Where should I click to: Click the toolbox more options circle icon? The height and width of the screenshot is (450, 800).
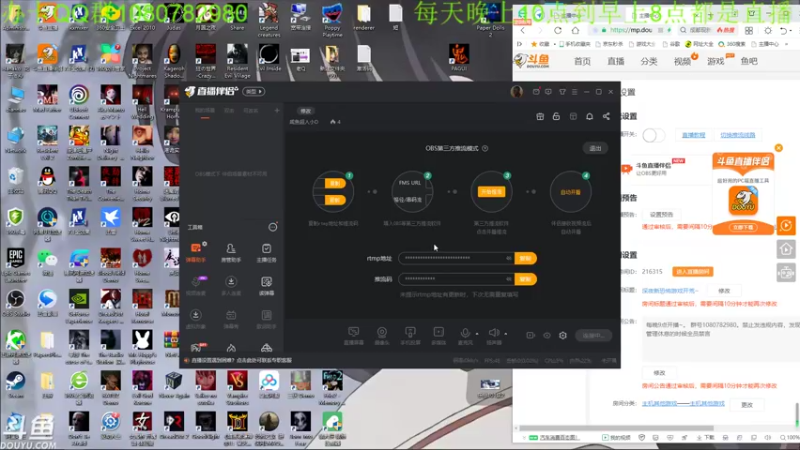click(273, 227)
